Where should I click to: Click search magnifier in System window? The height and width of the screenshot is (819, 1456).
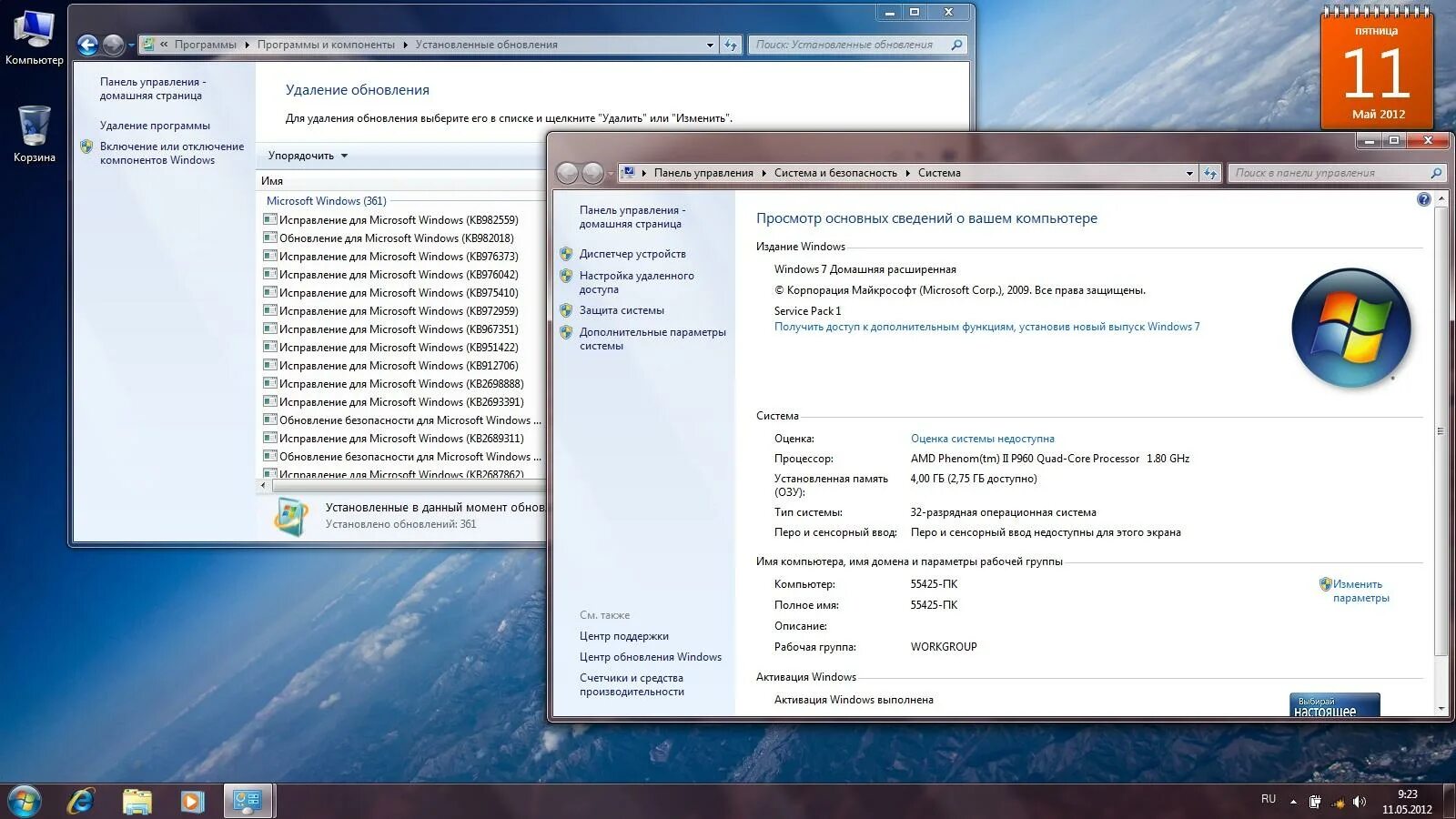(x=1436, y=173)
